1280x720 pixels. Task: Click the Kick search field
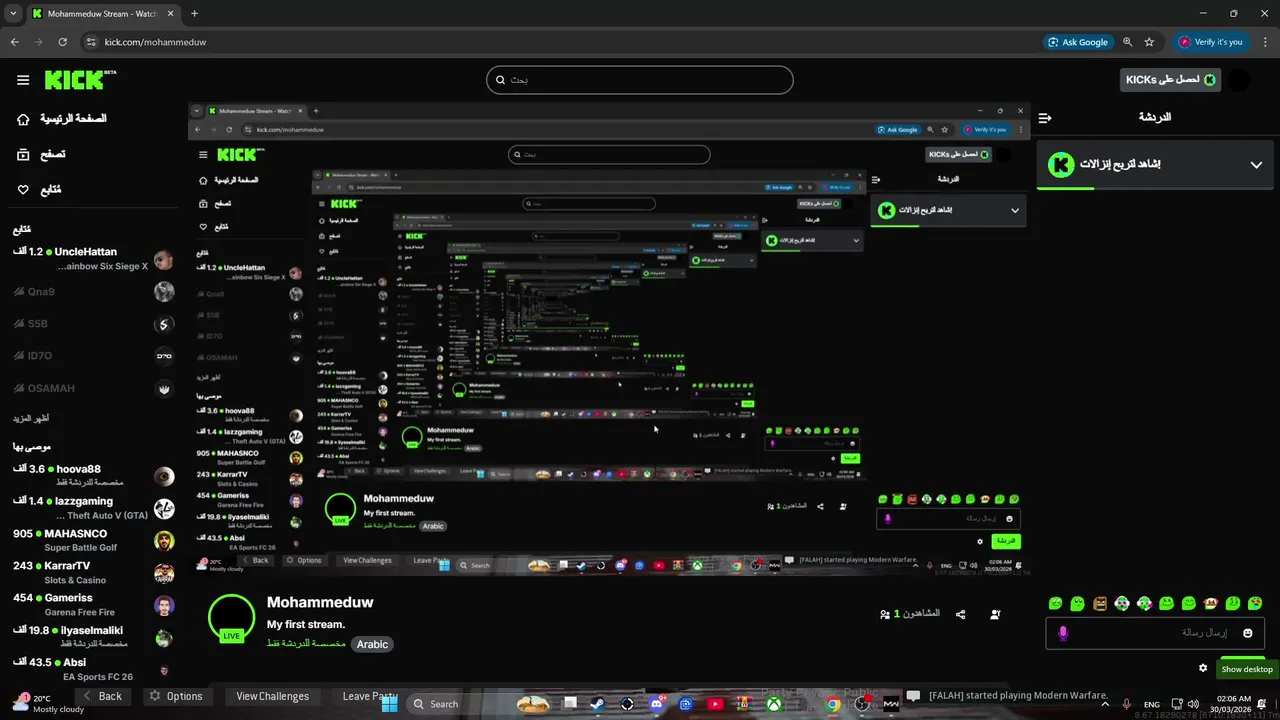pyautogui.click(x=640, y=80)
